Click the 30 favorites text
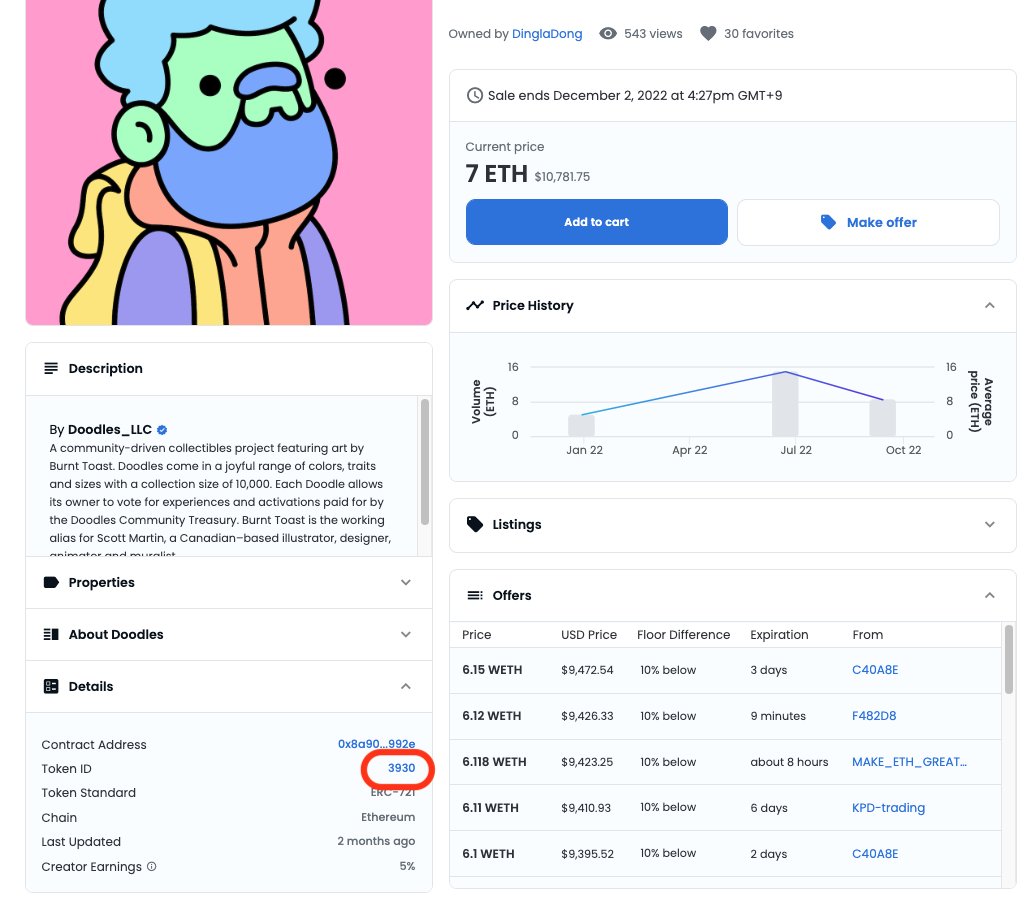This screenshot has height=900, width=1032. [x=759, y=34]
